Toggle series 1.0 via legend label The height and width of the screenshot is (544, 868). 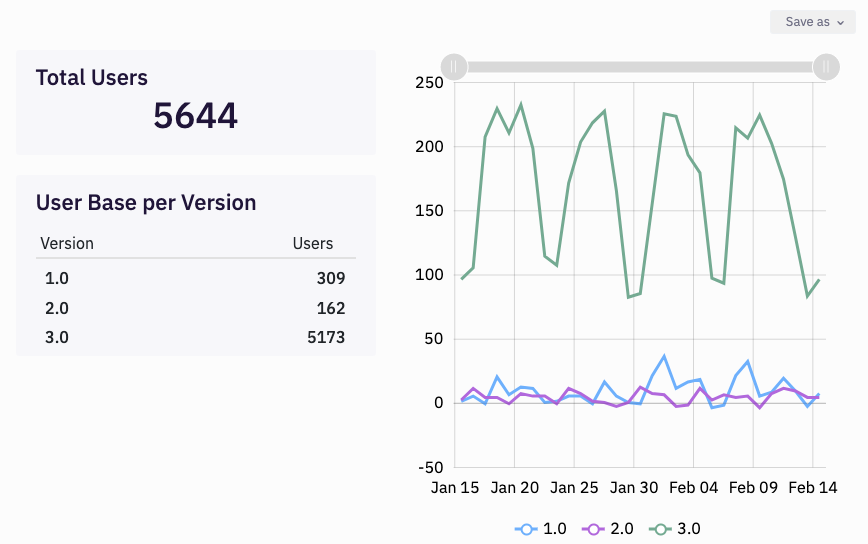click(x=554, y=528)
